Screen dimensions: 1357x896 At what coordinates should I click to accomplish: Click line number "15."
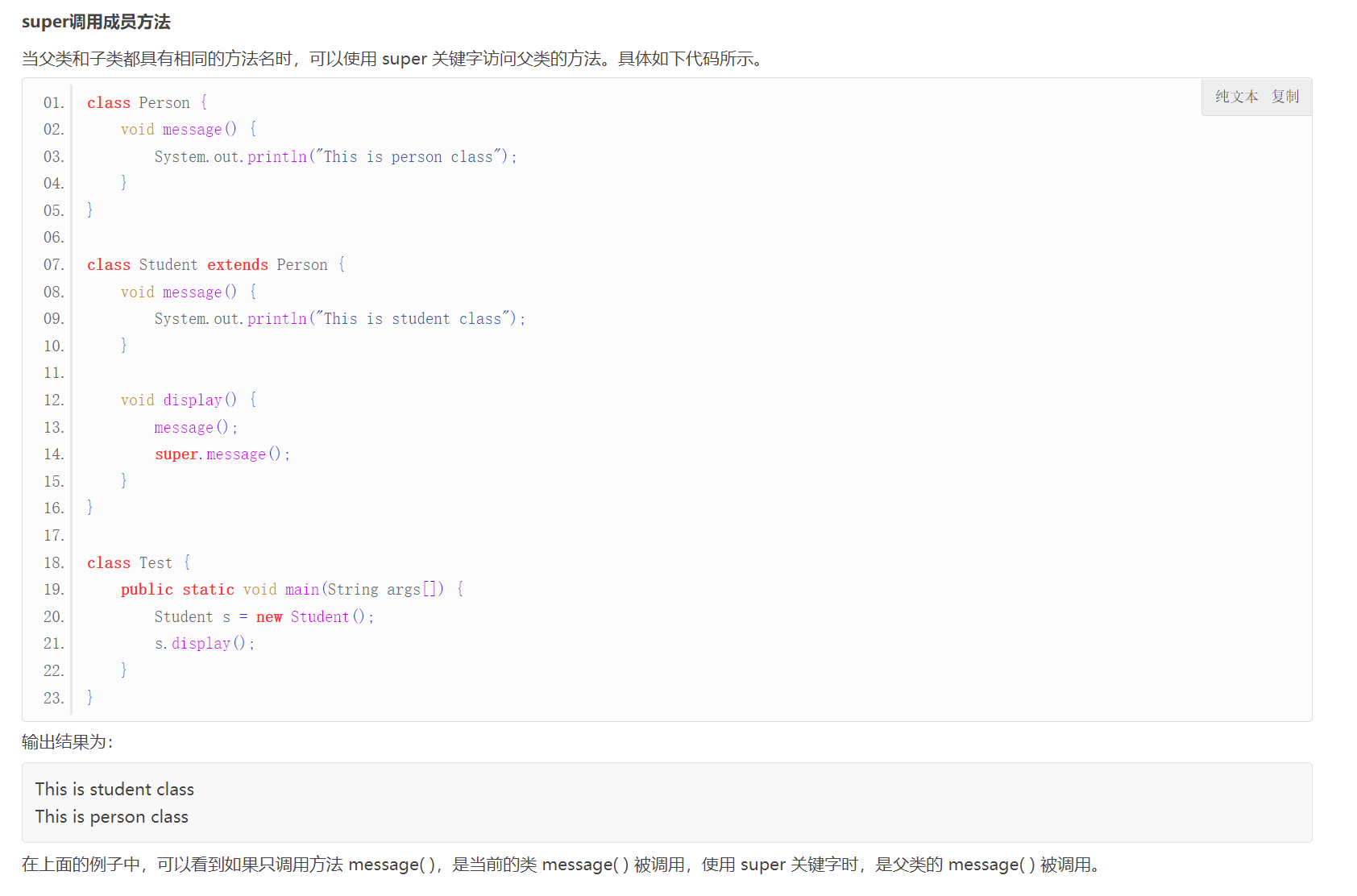coord(54,481)
